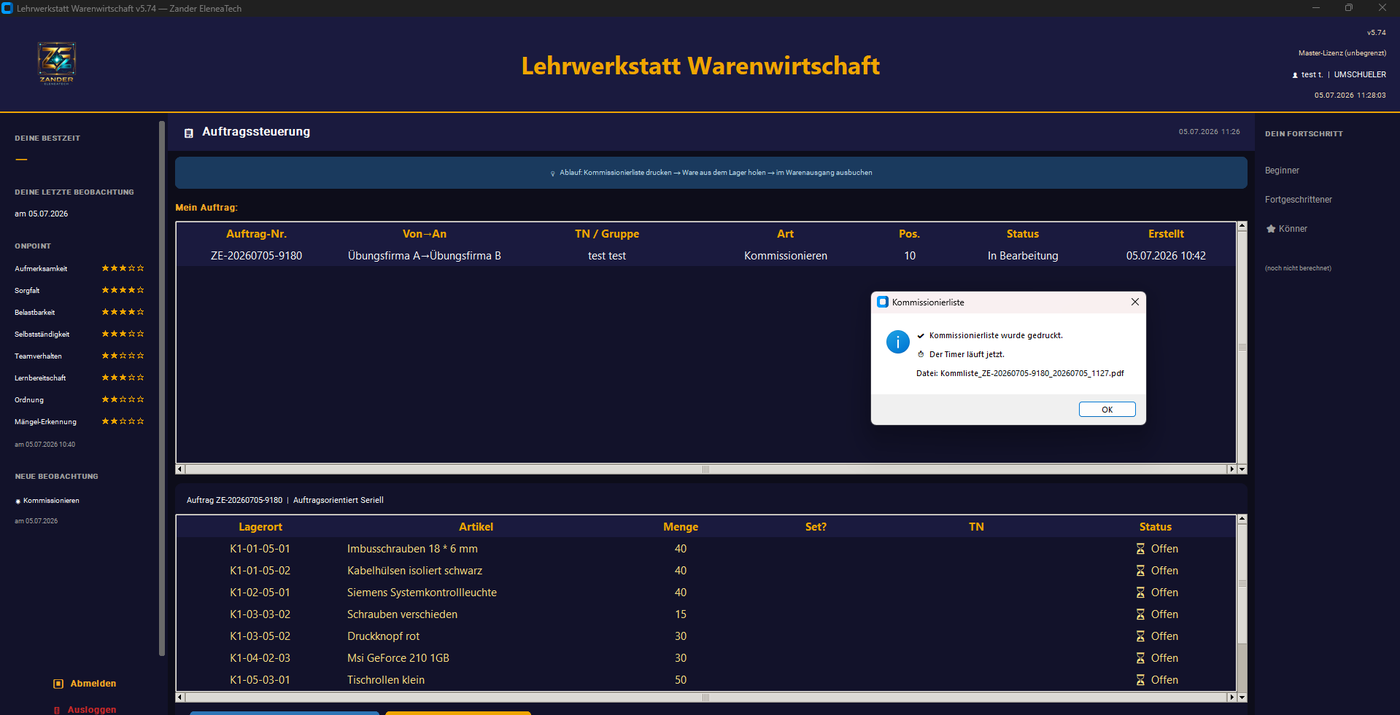Open the Fortgeschrittener progress level
This screenshot has height=715, width=1400.
[1298, 200]
